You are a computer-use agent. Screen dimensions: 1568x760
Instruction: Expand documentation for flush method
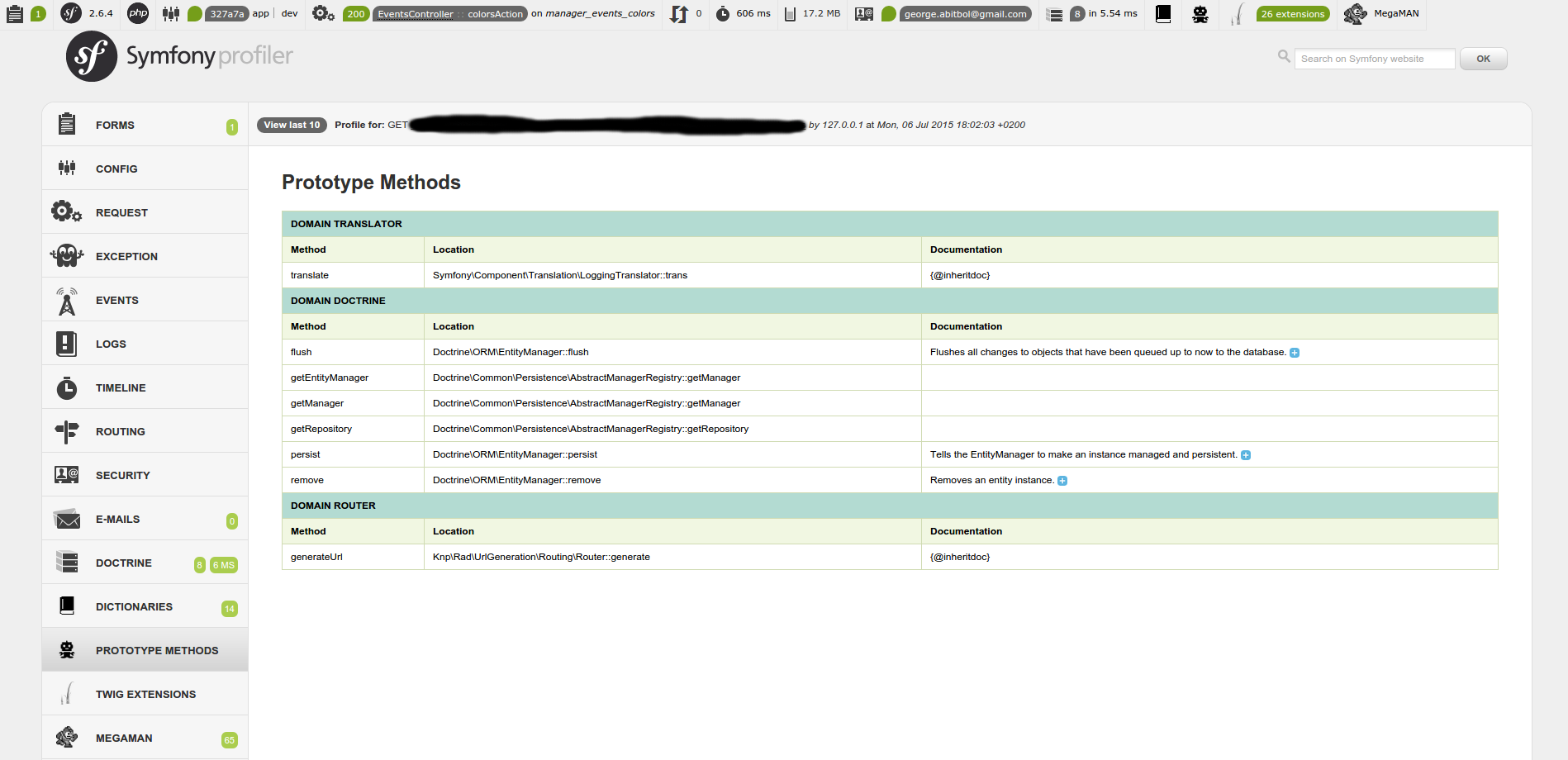(x=1295, y=353)
